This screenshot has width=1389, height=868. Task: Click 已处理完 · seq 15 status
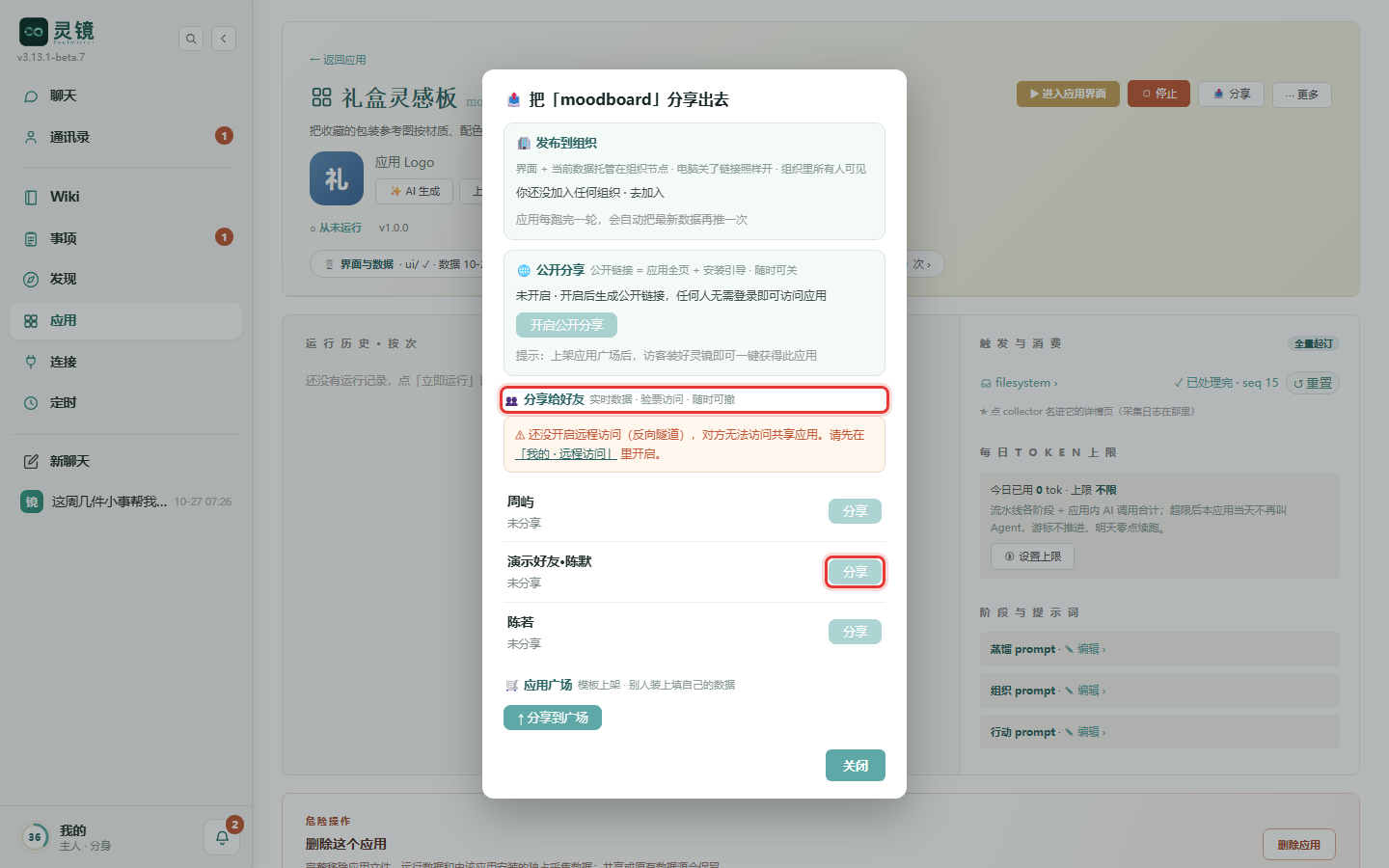1226,383
